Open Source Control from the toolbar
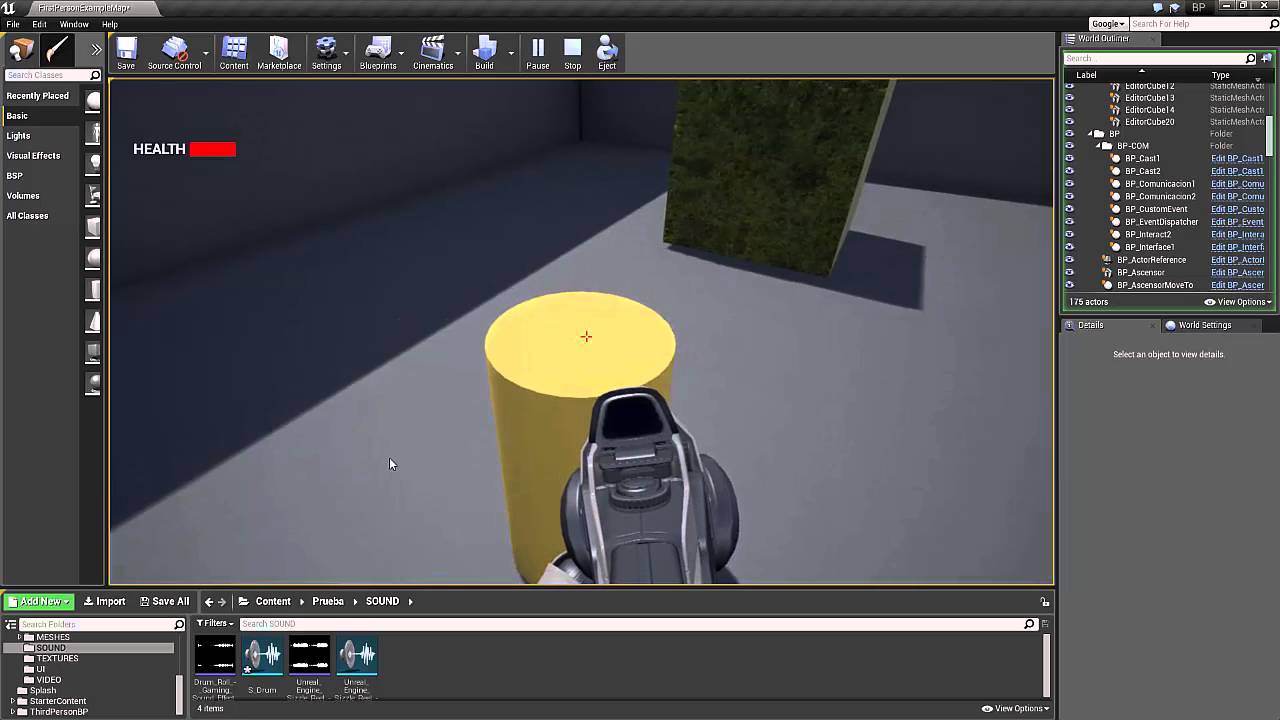Image resolution: width=1280 pixels, height=720 pixels. tap(175, 53)
